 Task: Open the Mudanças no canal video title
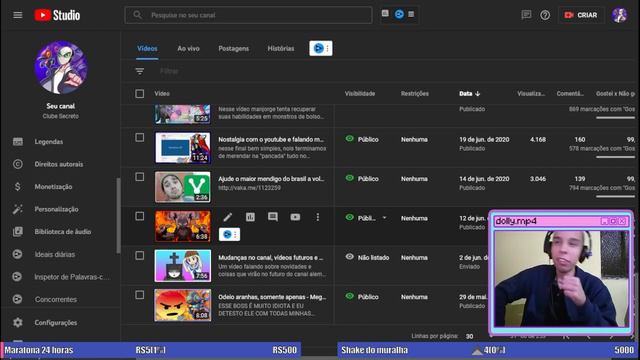coord(271,258)
